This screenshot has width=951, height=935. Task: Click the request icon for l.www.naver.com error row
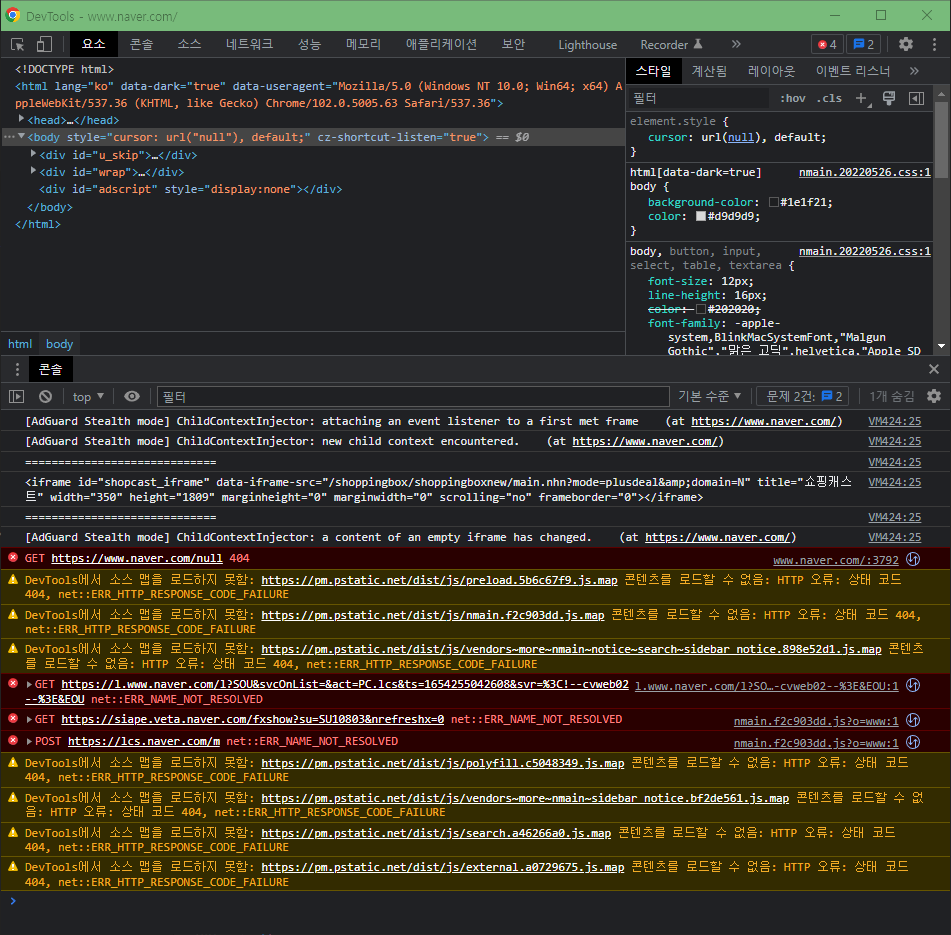[x=913, y=686]
